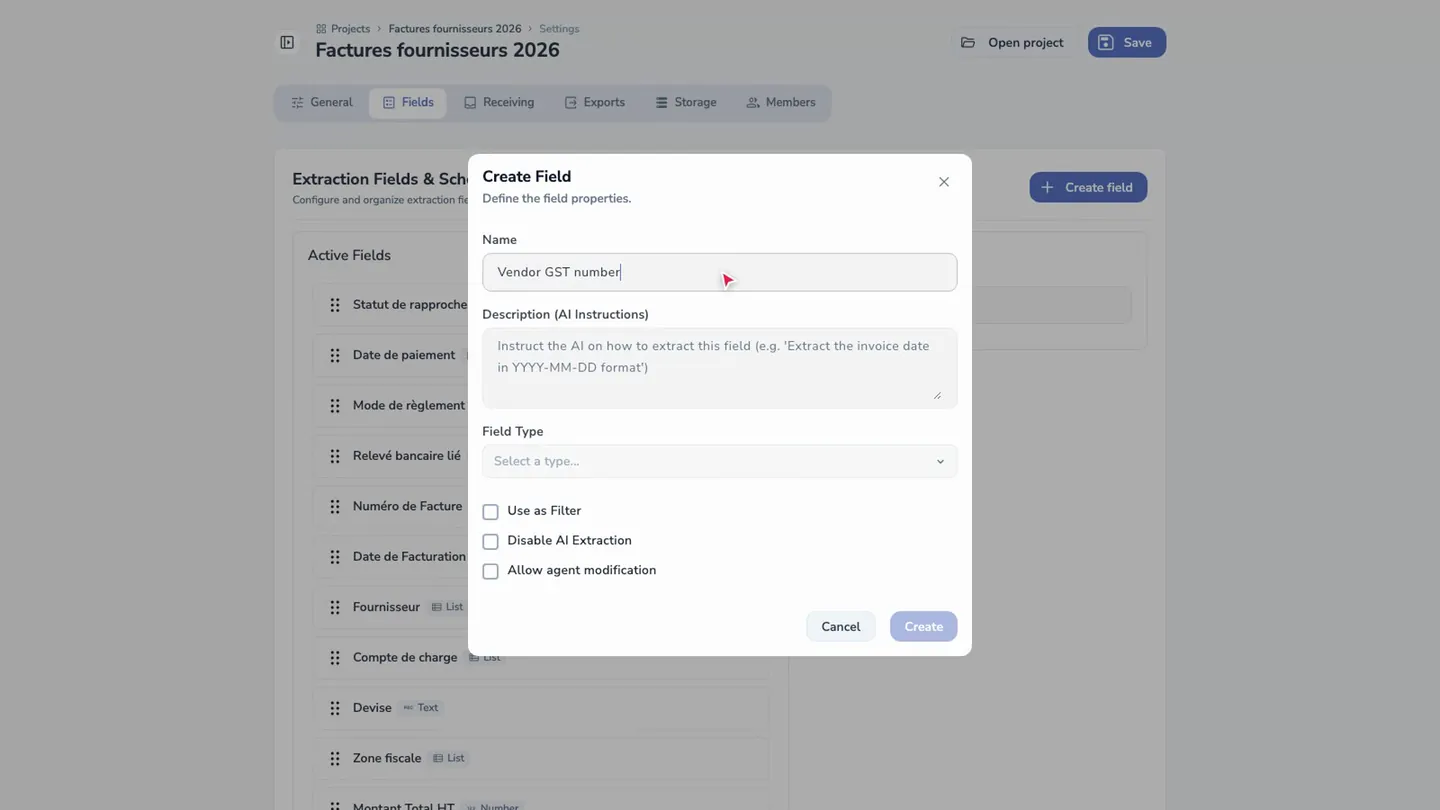Click drag handle for Fournisseur field
Viewport: 1440px width, 810px height.
(x=335, y=607)
